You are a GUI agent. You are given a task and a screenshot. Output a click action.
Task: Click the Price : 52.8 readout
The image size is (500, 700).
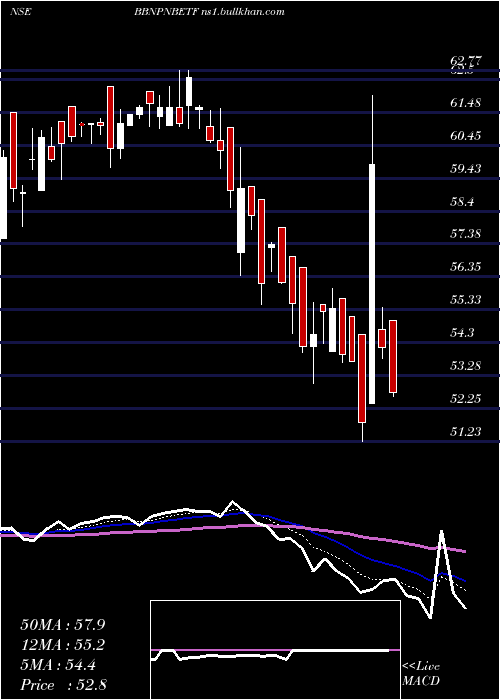pos(63,685)
